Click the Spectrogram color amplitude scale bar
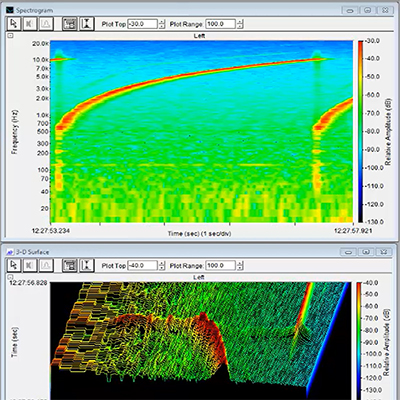Image resolution: width=400 pixels, height=400 pixels. click(361, 131)
